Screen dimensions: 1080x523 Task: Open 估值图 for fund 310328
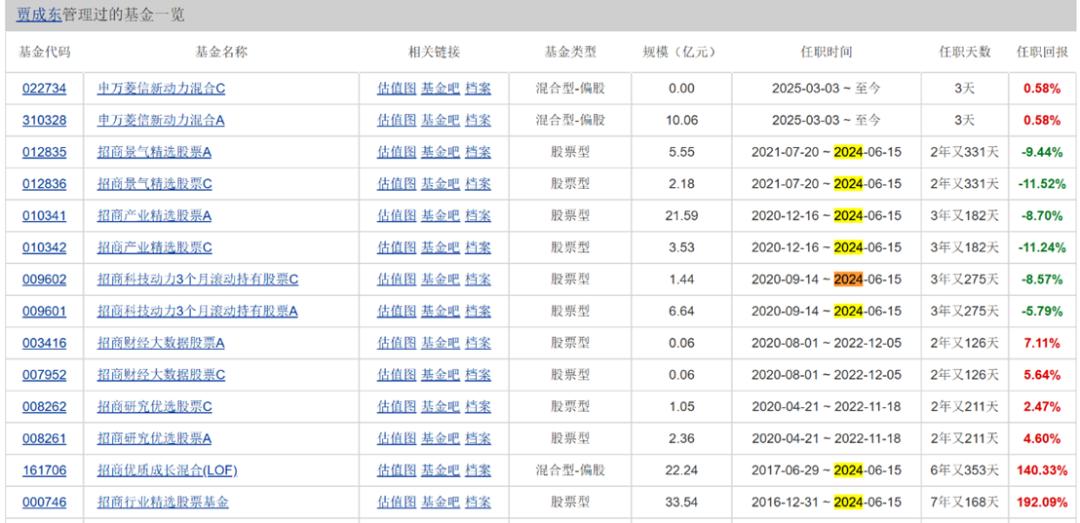[x=397, y=120]
